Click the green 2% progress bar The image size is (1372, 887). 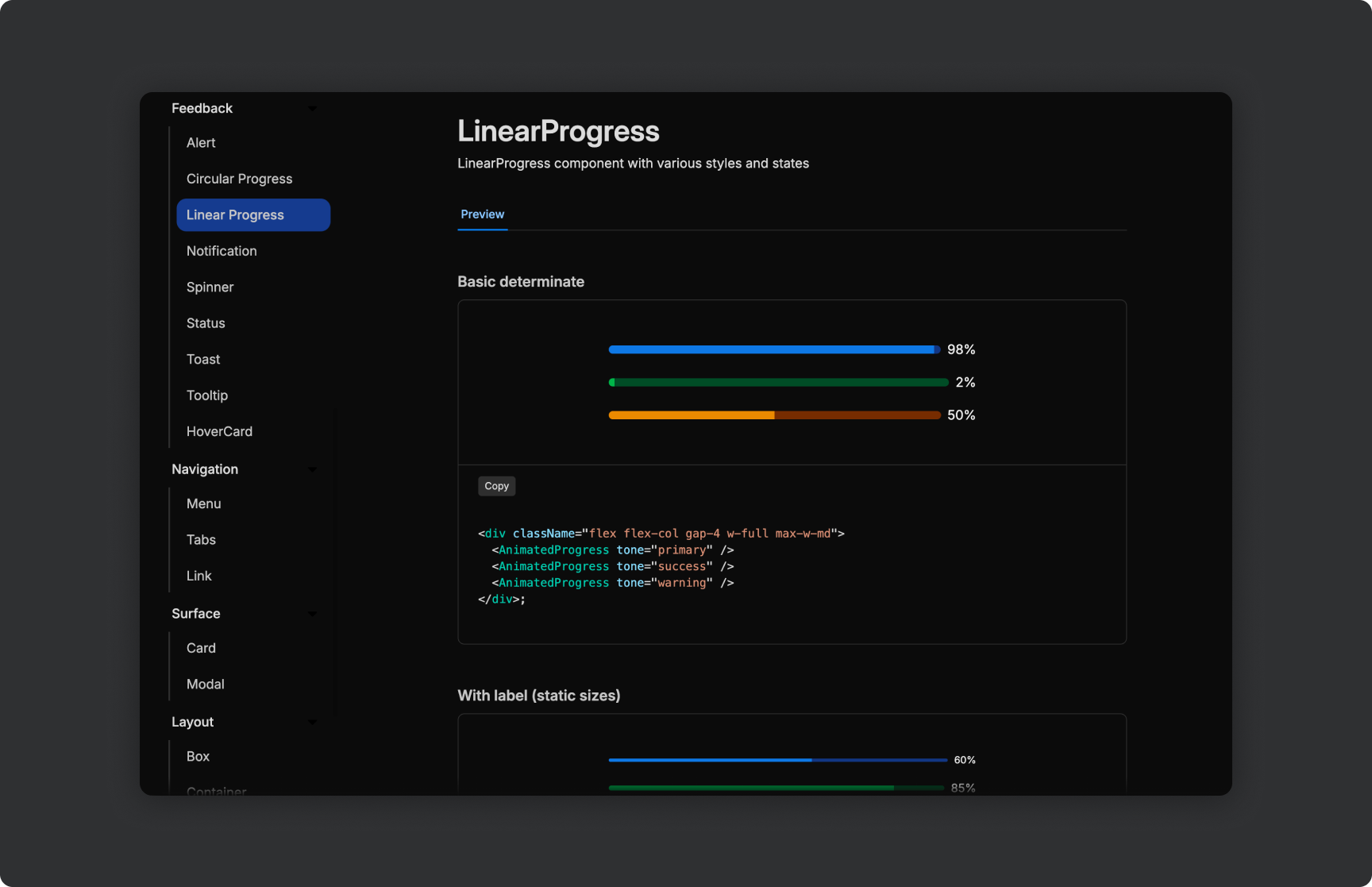tap(779, 383)
